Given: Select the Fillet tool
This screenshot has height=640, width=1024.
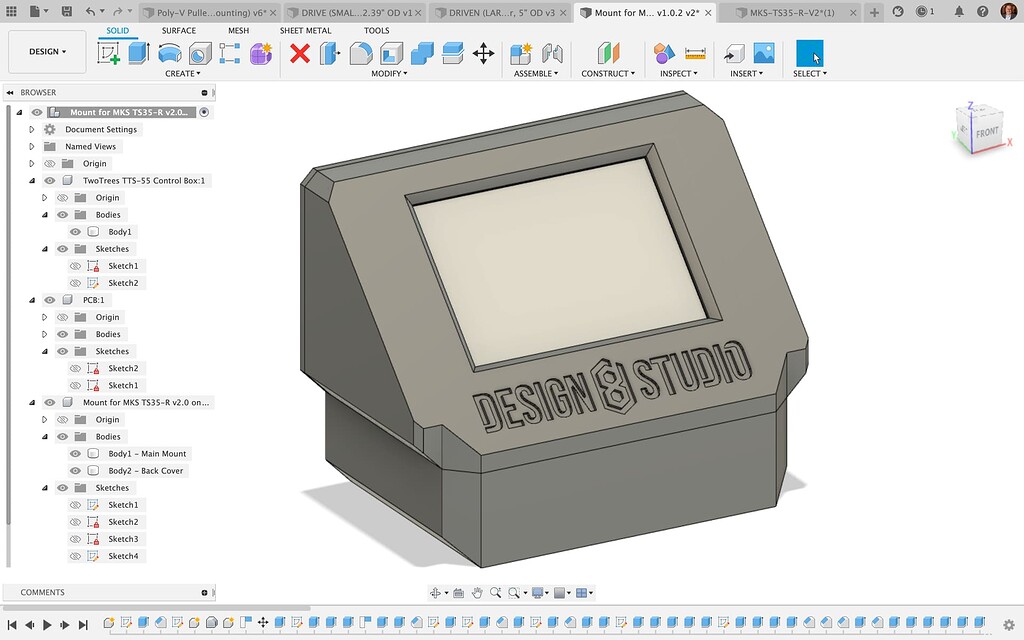Looking at the screenshot, I should 360,53.
